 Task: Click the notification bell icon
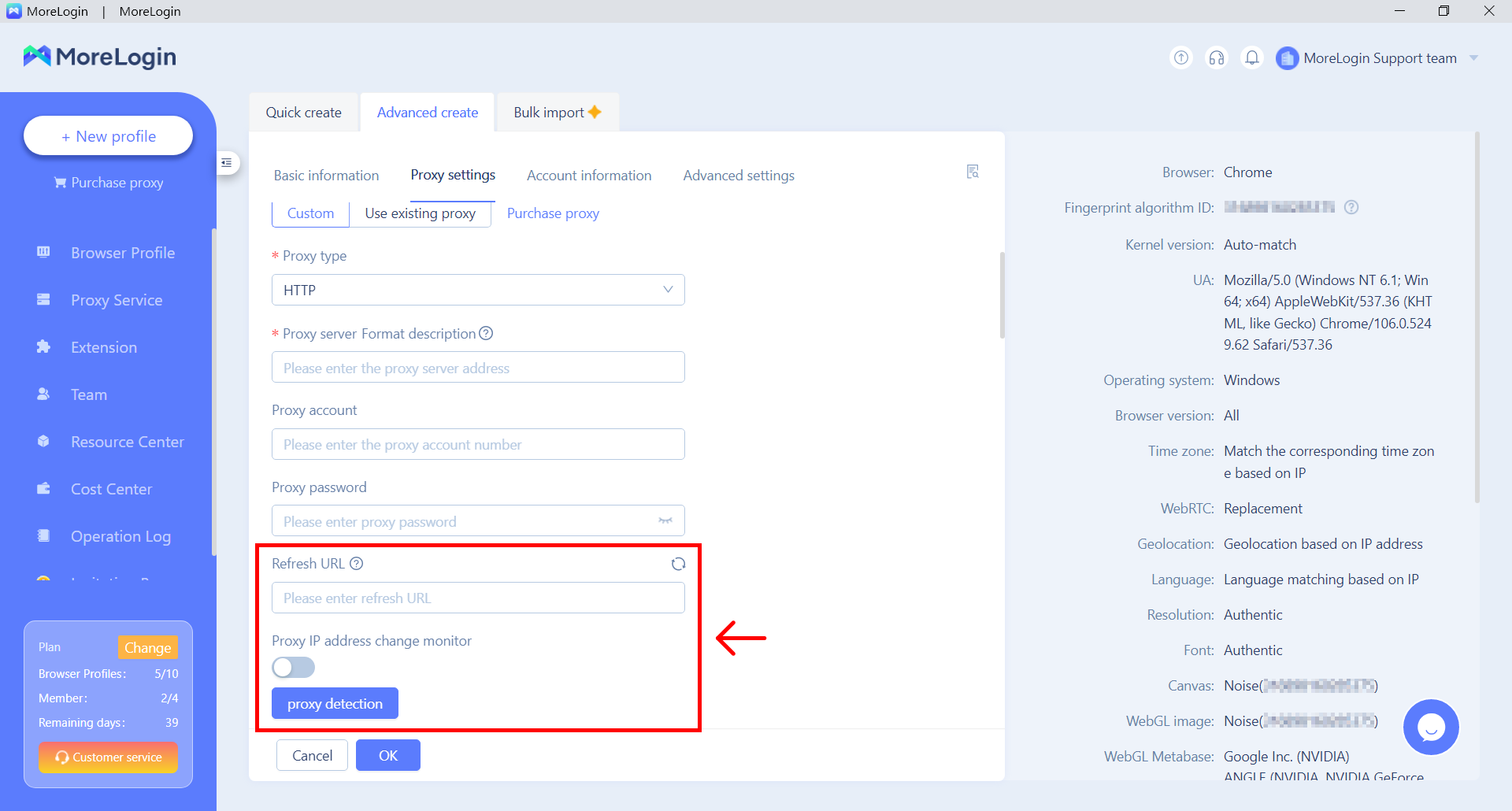click(1251, 57)
